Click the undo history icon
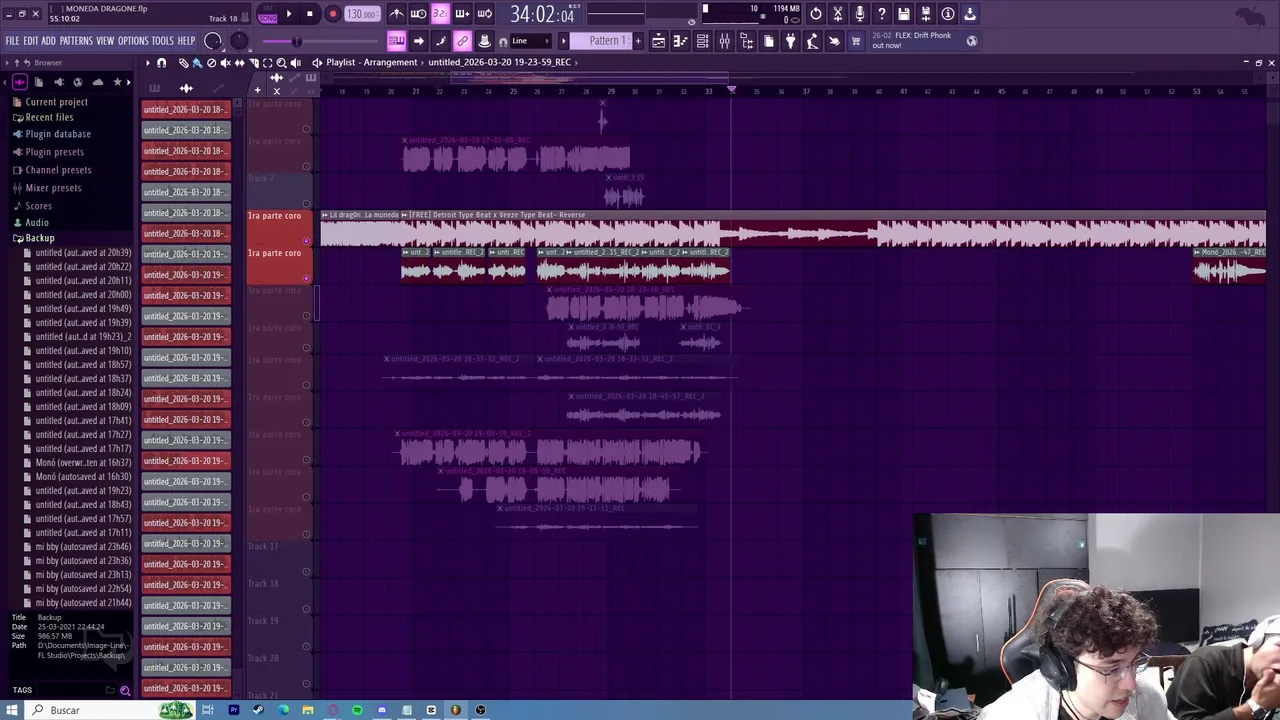Screen dimensions: 1280x720 point(816,14)
